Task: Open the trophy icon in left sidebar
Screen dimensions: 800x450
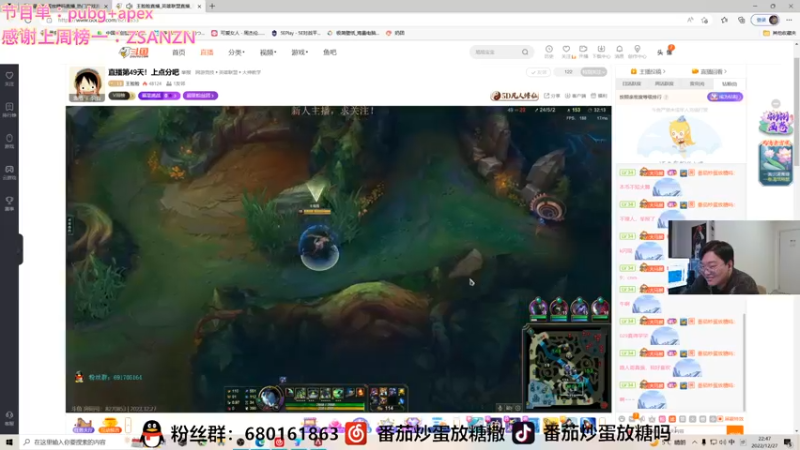Action: [x=9, y=203]
